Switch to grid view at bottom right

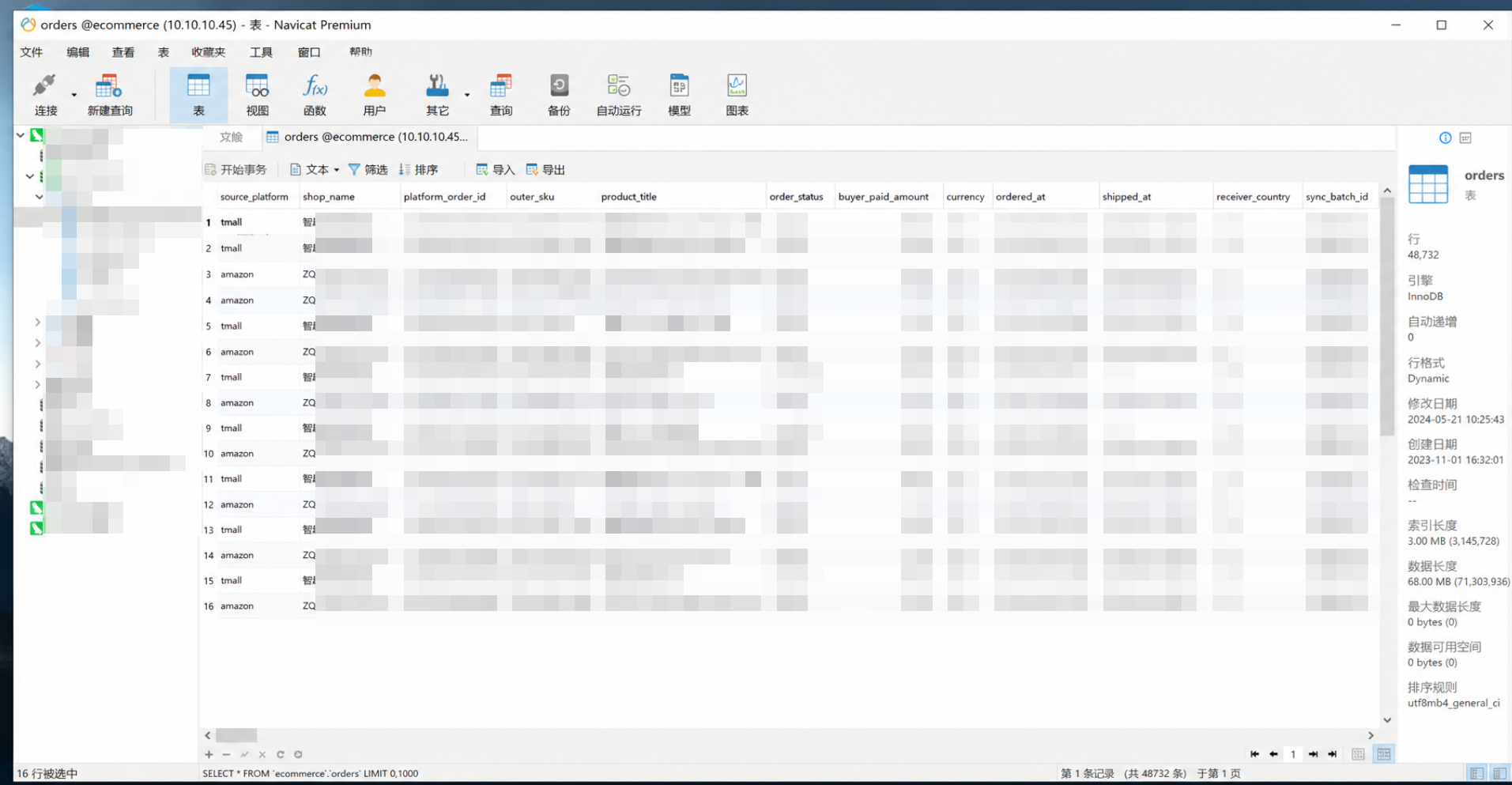tap(1383, 754)
